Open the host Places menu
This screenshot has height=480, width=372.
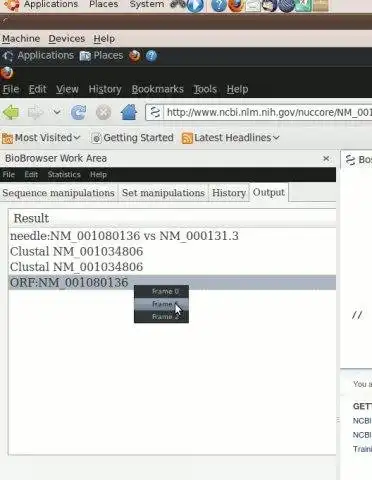click(x=104, y=4)
